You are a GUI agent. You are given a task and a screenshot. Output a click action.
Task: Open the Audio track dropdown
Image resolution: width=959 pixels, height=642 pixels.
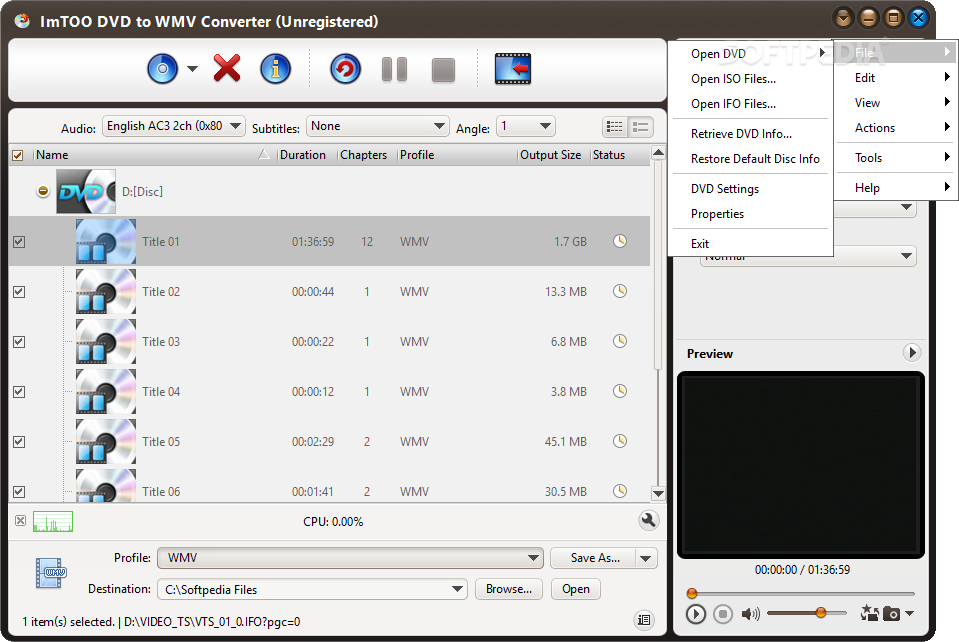point(174,127)
